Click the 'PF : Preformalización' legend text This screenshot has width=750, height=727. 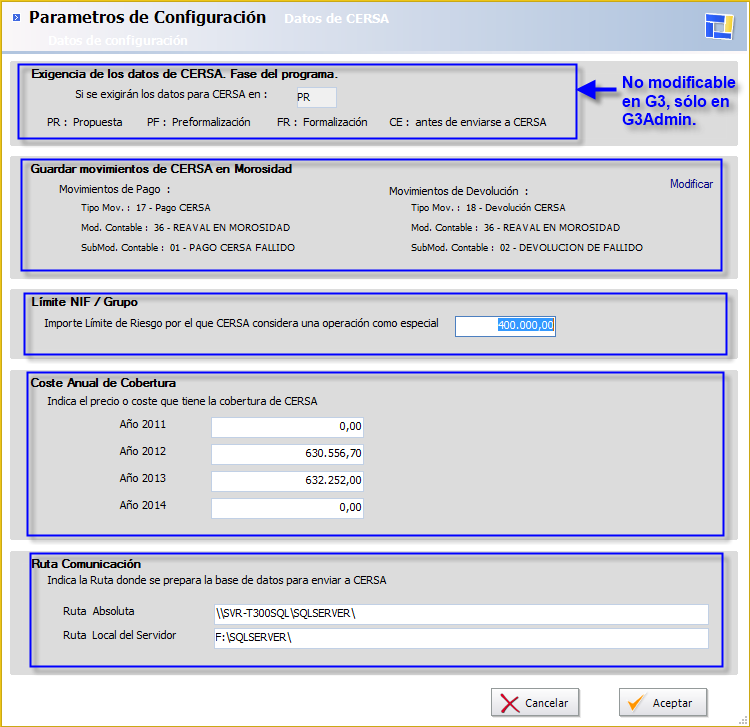coord(199,122)
